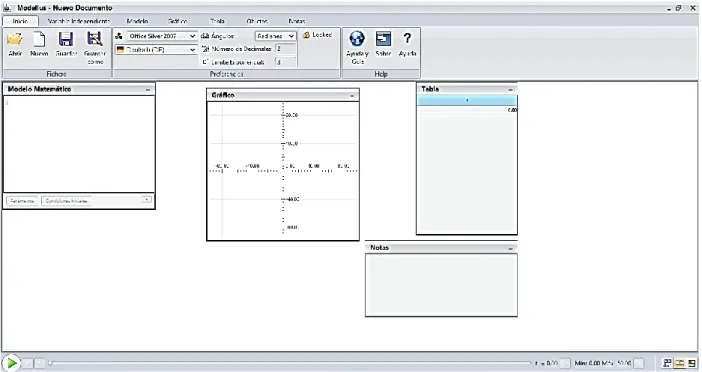
Task: Click the graph plot area in Gráfico
Action: click(283, 171)
